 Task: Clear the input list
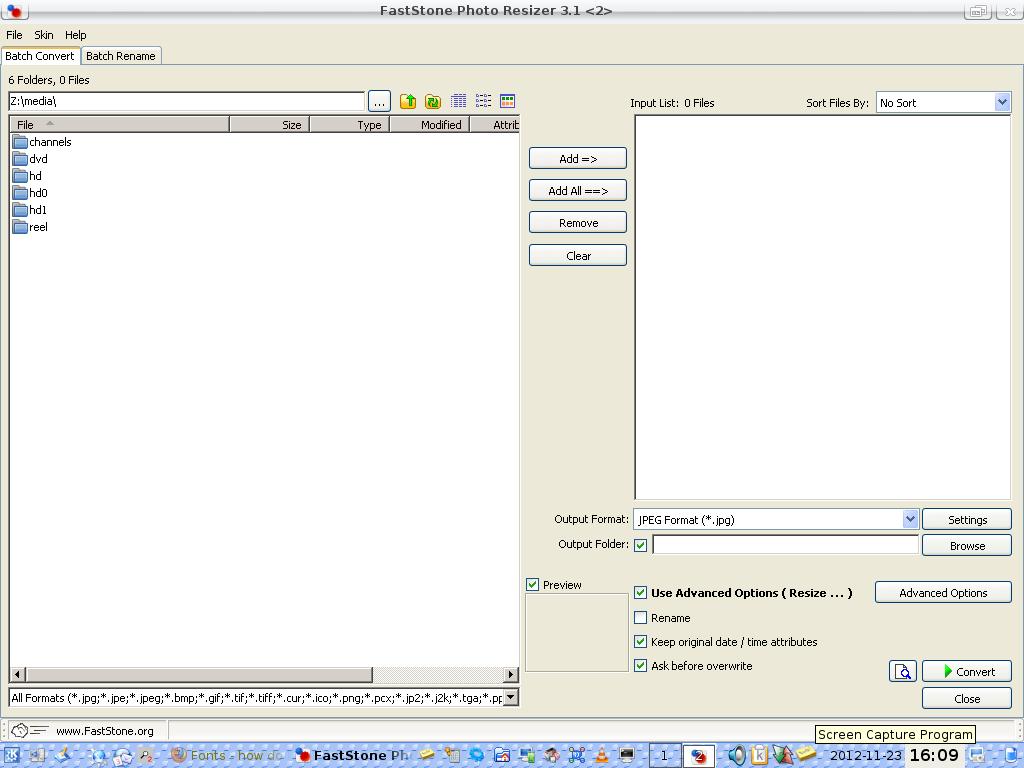pyautogui.click(x=578, y=255)
